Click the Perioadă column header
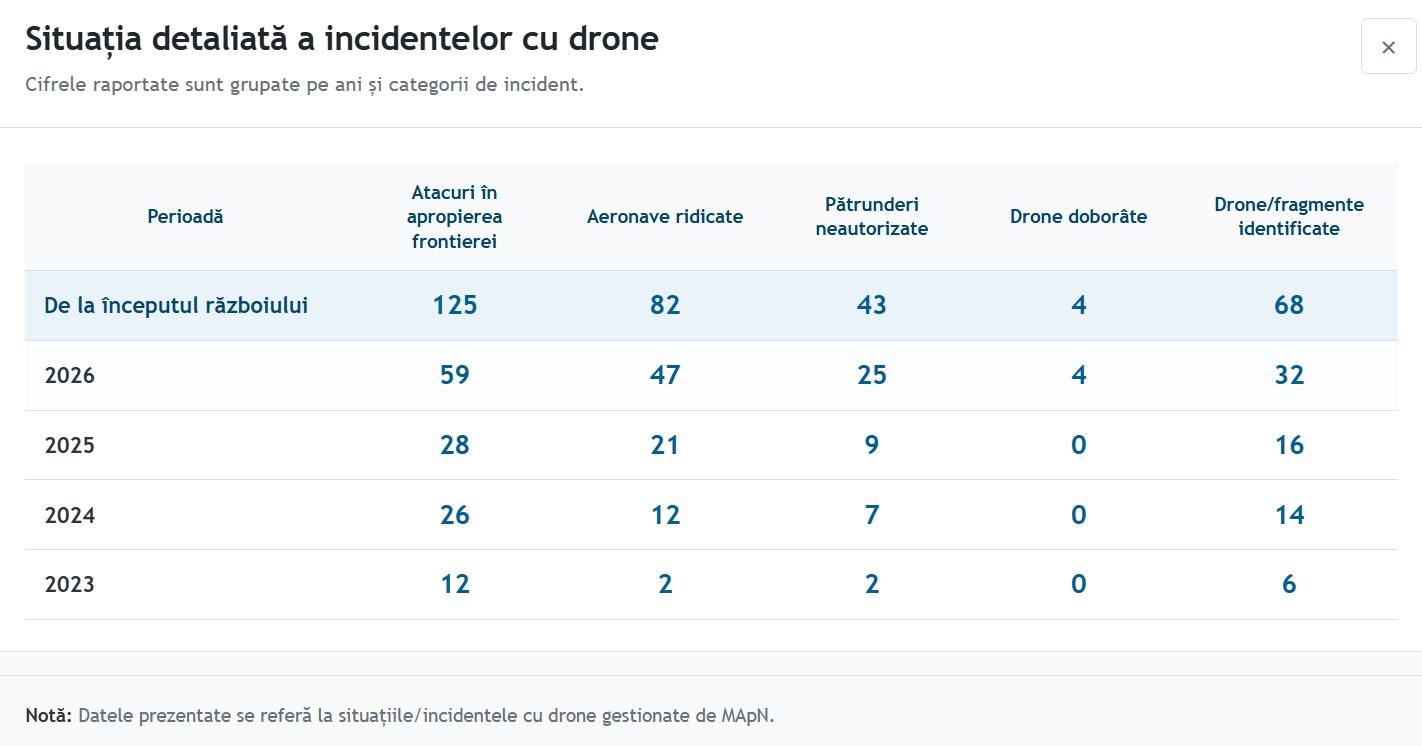This screenshot has width=1422, height=746. point(185,216)
